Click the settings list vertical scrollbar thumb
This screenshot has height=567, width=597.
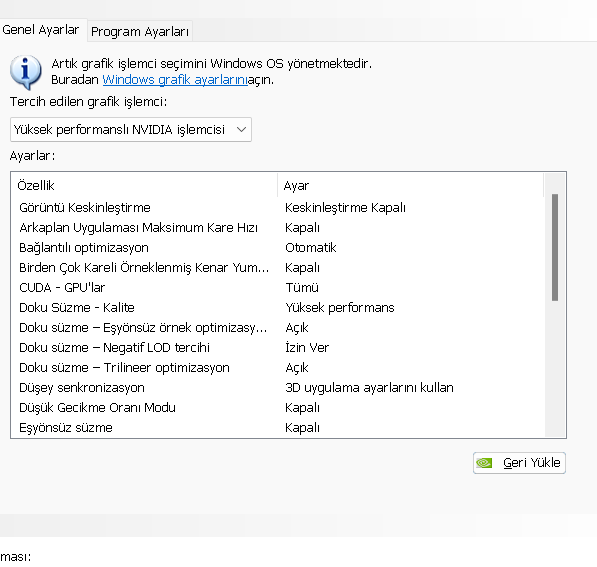click(x=555, y=248)
